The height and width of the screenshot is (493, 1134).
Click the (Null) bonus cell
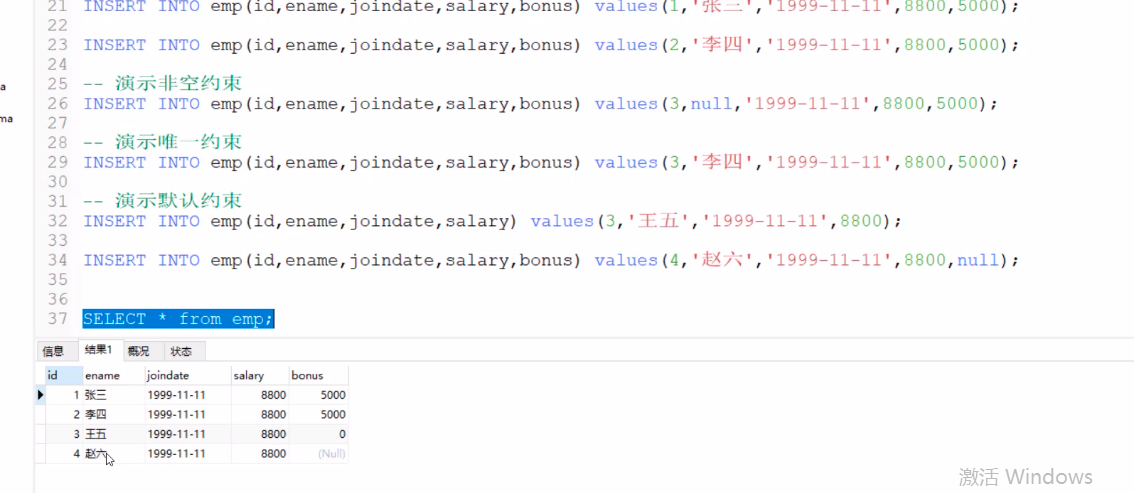pyautogui.click(x=319, y=453)
